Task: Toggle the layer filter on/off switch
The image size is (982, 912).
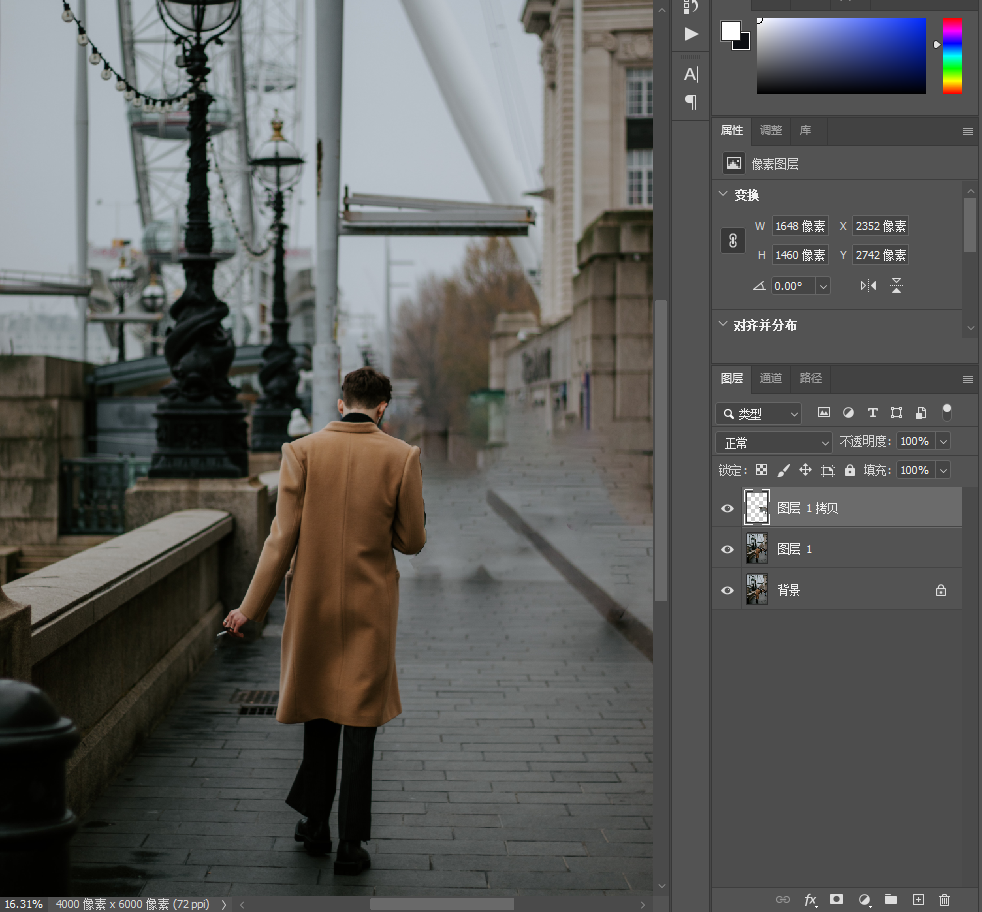Action: coord(946,412)
